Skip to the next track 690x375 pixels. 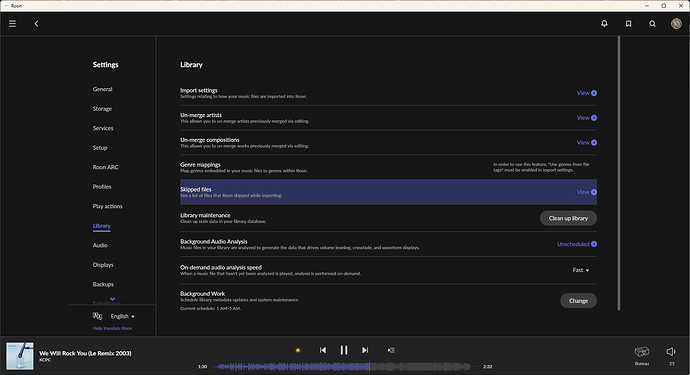(365, 350)
